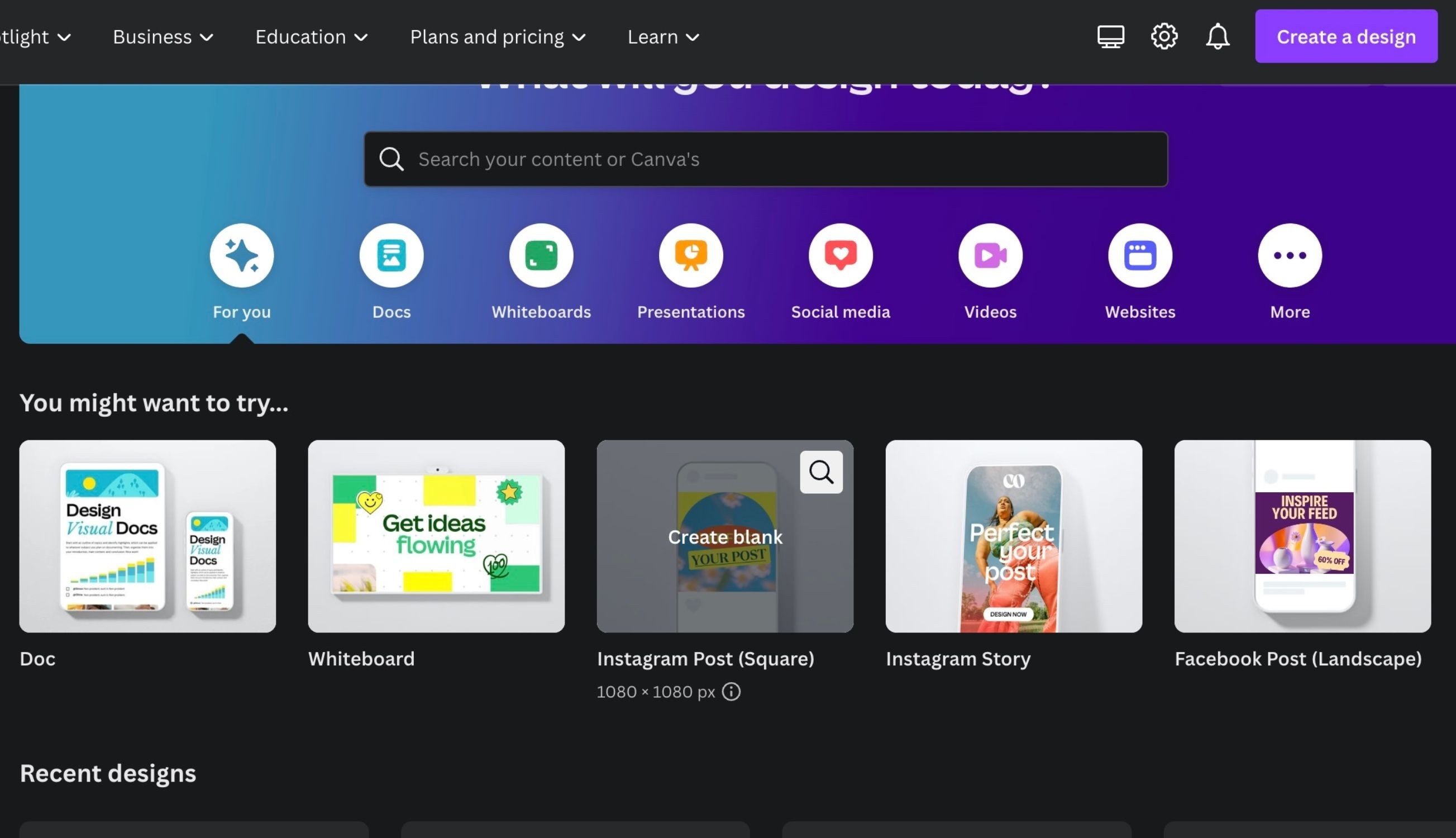The height and width of the screenshot is (838, 1456).
Task: Open notifications bell icon
Action: pos(1218,37)
